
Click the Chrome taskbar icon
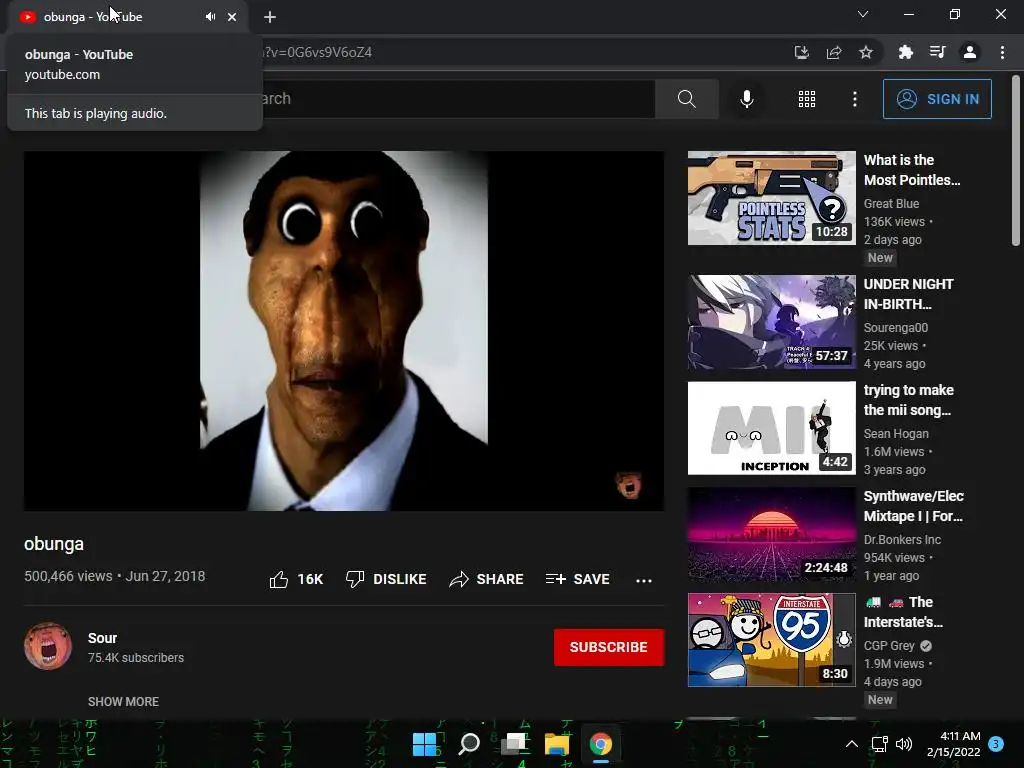[x=601, y=744]
